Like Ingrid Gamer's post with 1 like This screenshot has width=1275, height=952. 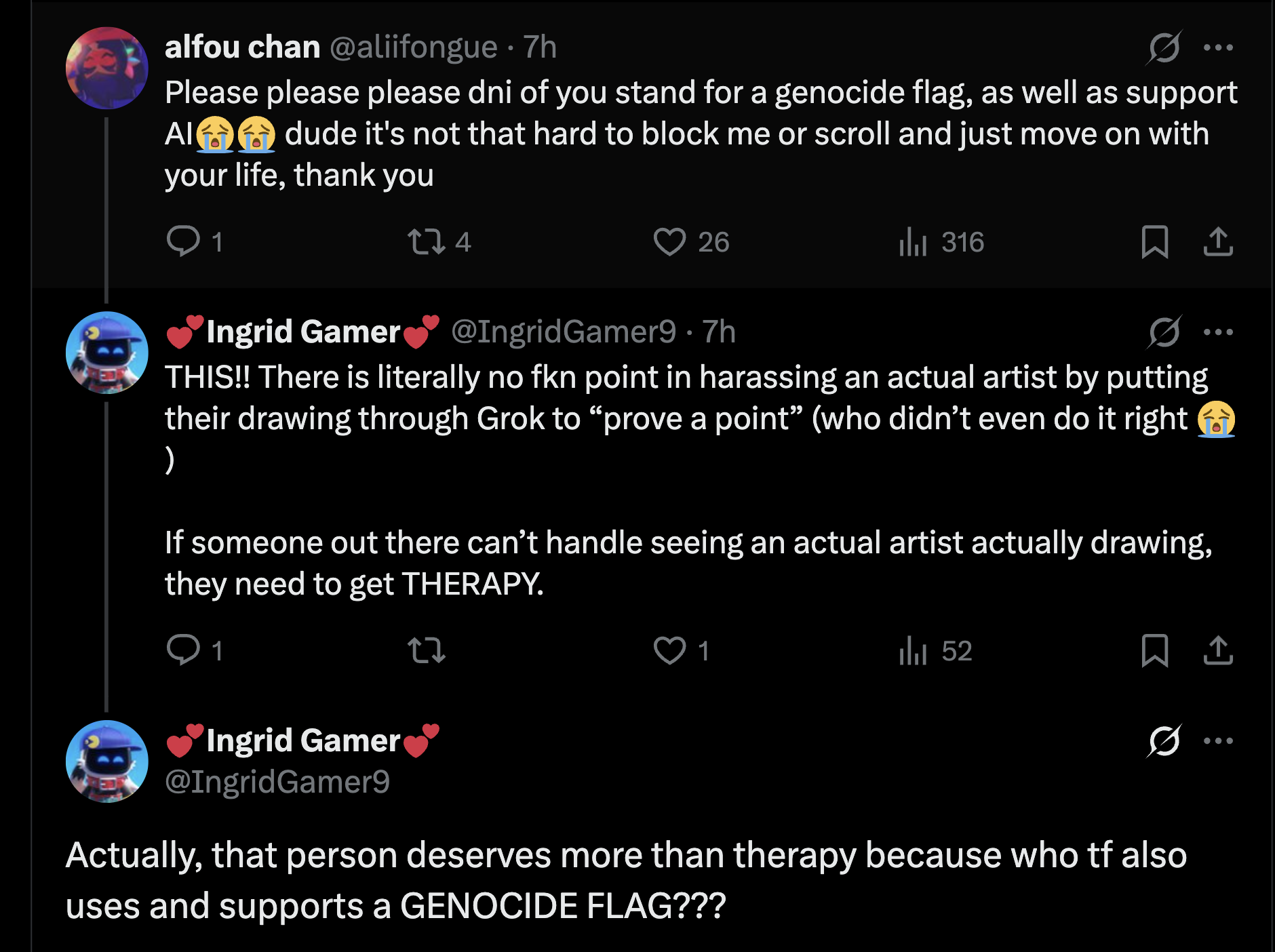[x=669, y=650]
